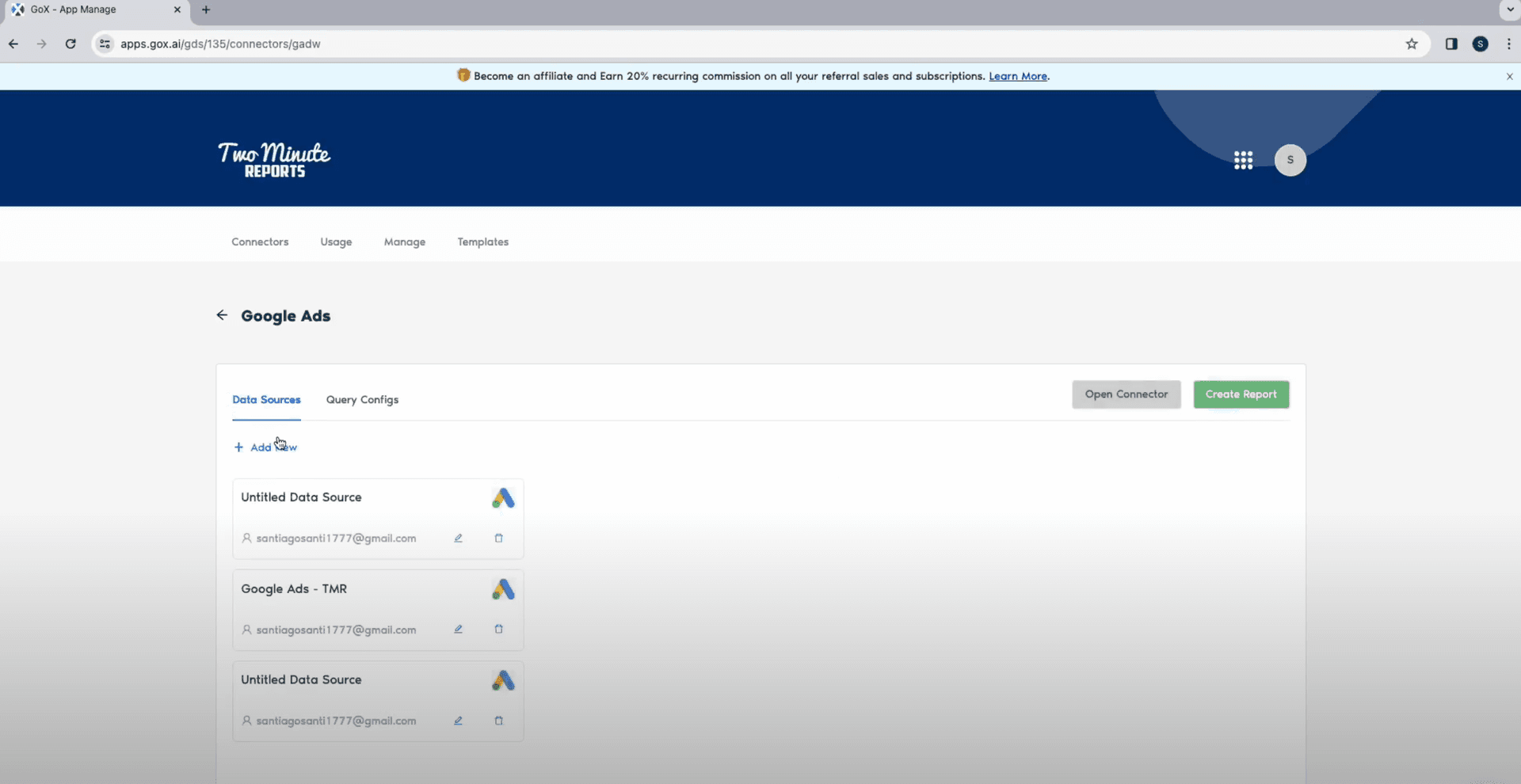1521x784 pixels.
Task: Switch to Data Sources tab
Action: pos(266,400)
